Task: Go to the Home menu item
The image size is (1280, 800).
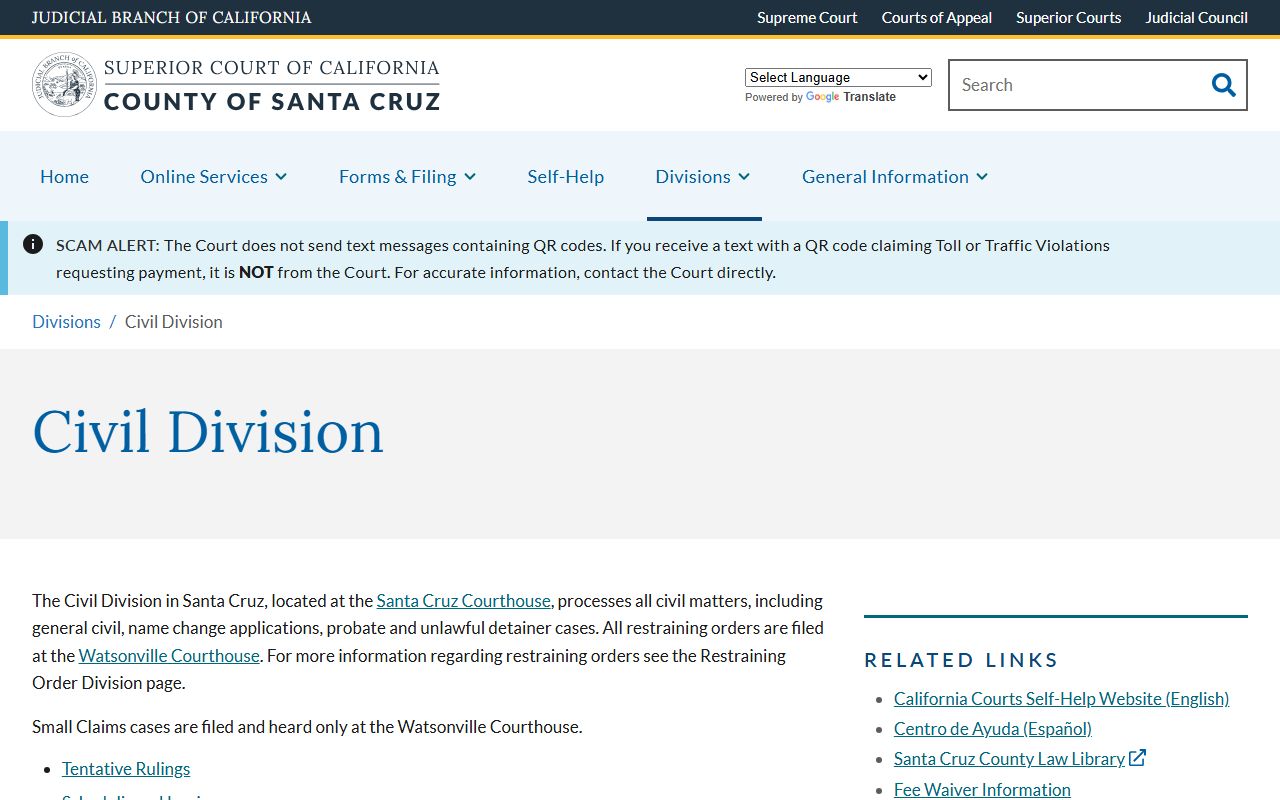Action: [64, 176]
